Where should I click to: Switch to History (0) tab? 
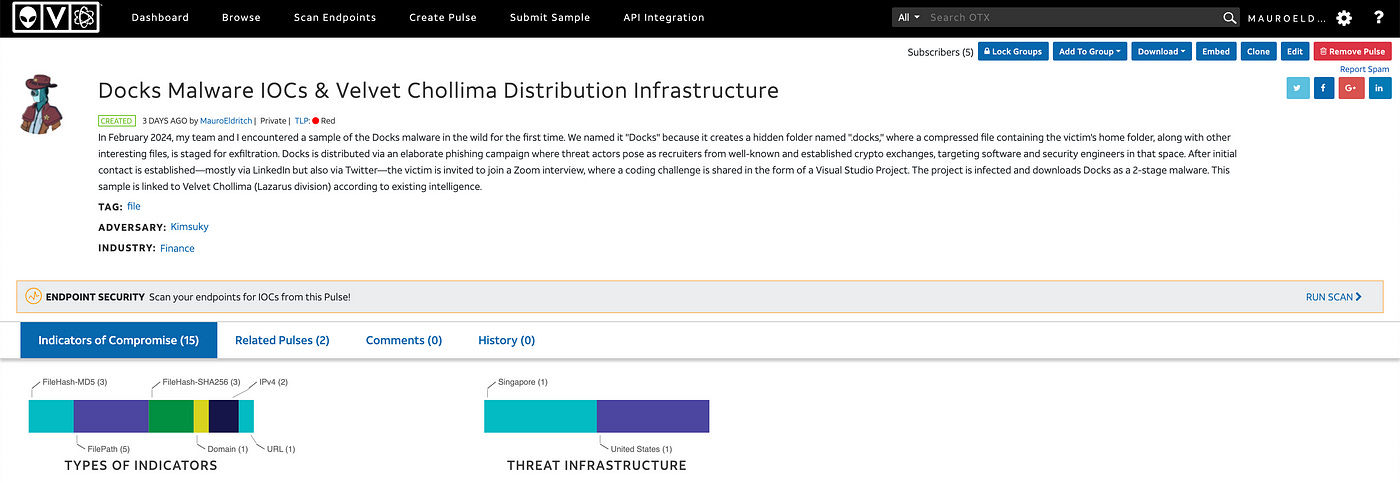pyautogui.click(x=507, y=340)
